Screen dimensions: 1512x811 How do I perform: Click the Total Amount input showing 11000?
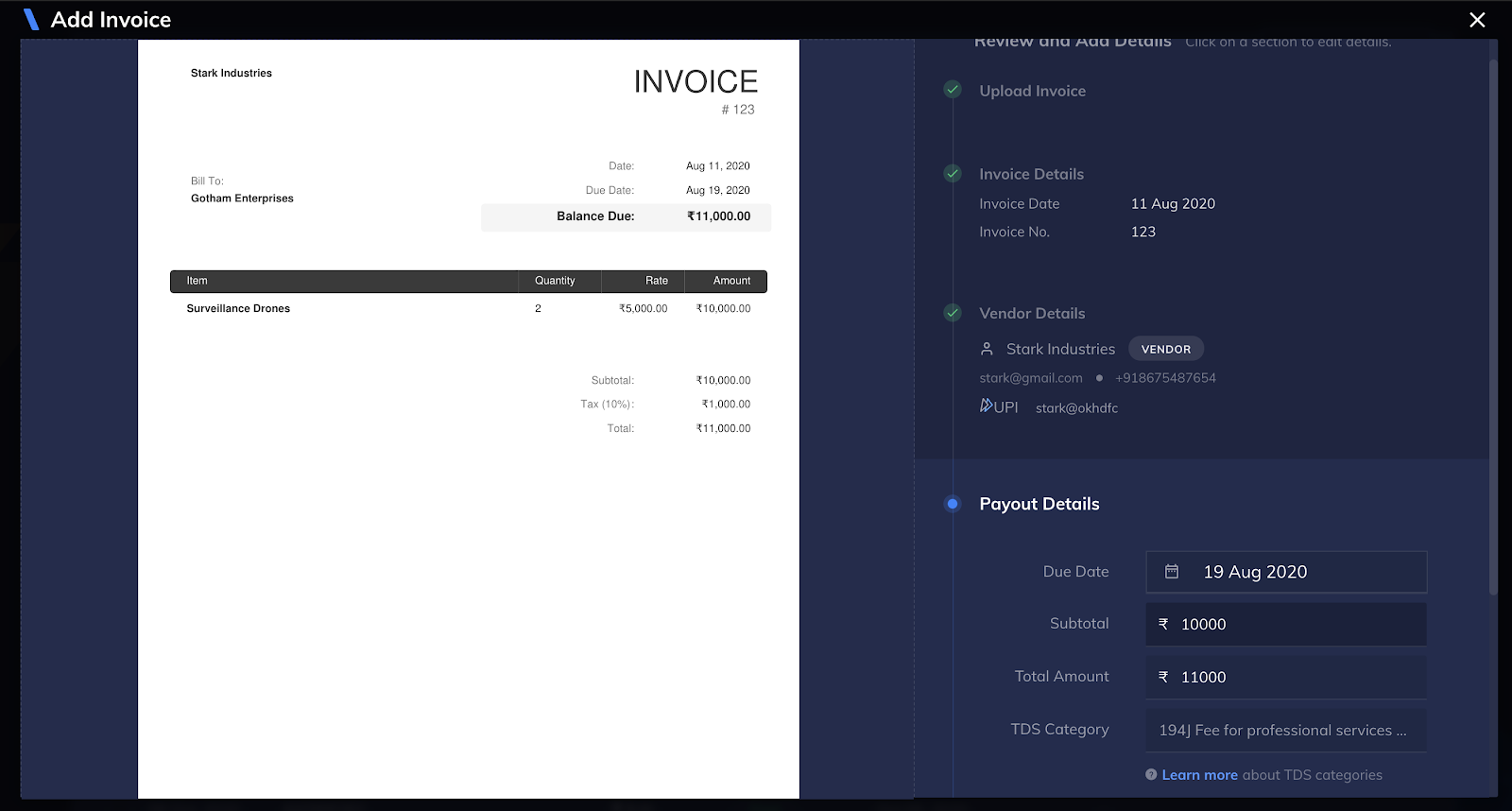tap(1286, 677)
